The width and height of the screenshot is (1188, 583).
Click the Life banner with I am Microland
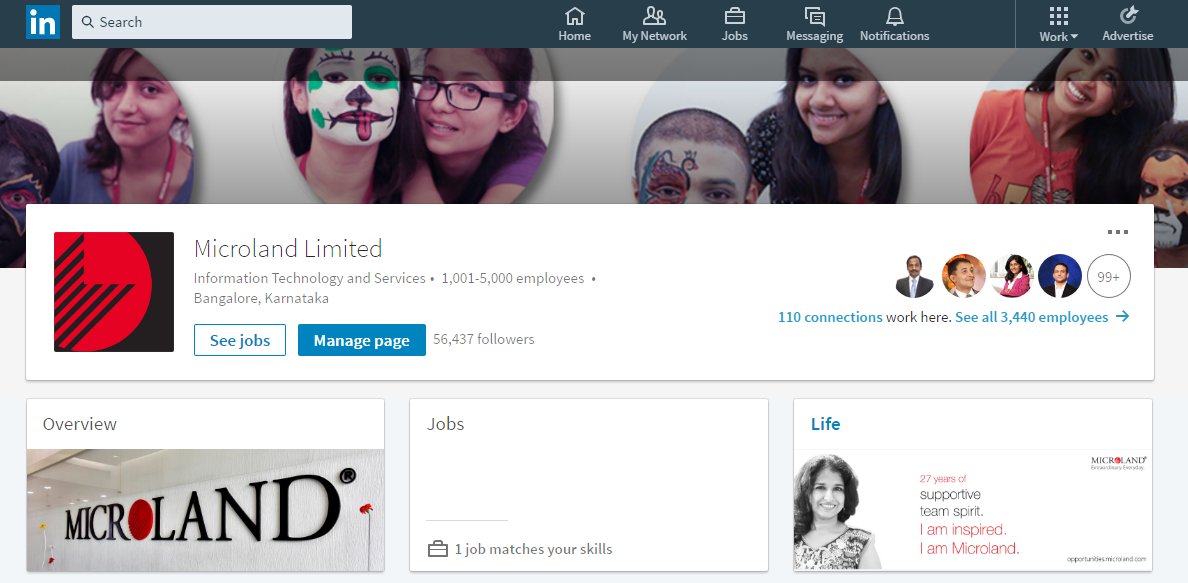click(x=973, y=509)
